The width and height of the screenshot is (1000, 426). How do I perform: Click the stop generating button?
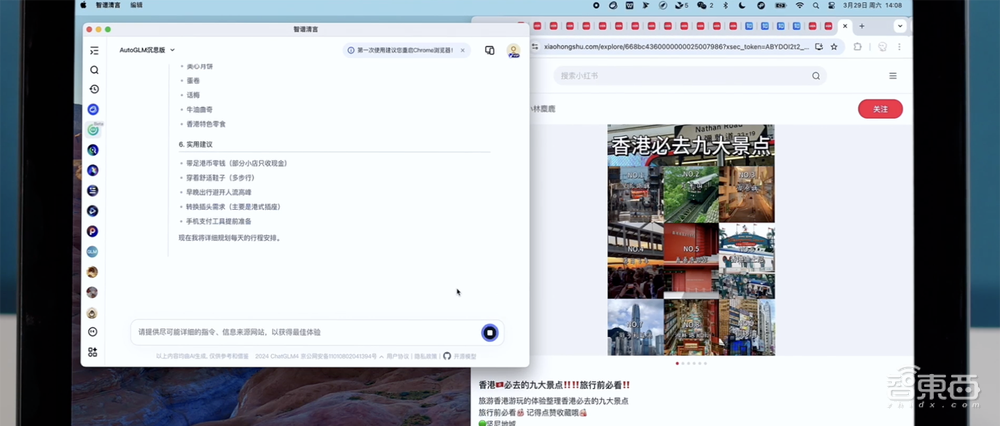coord(489,332)
